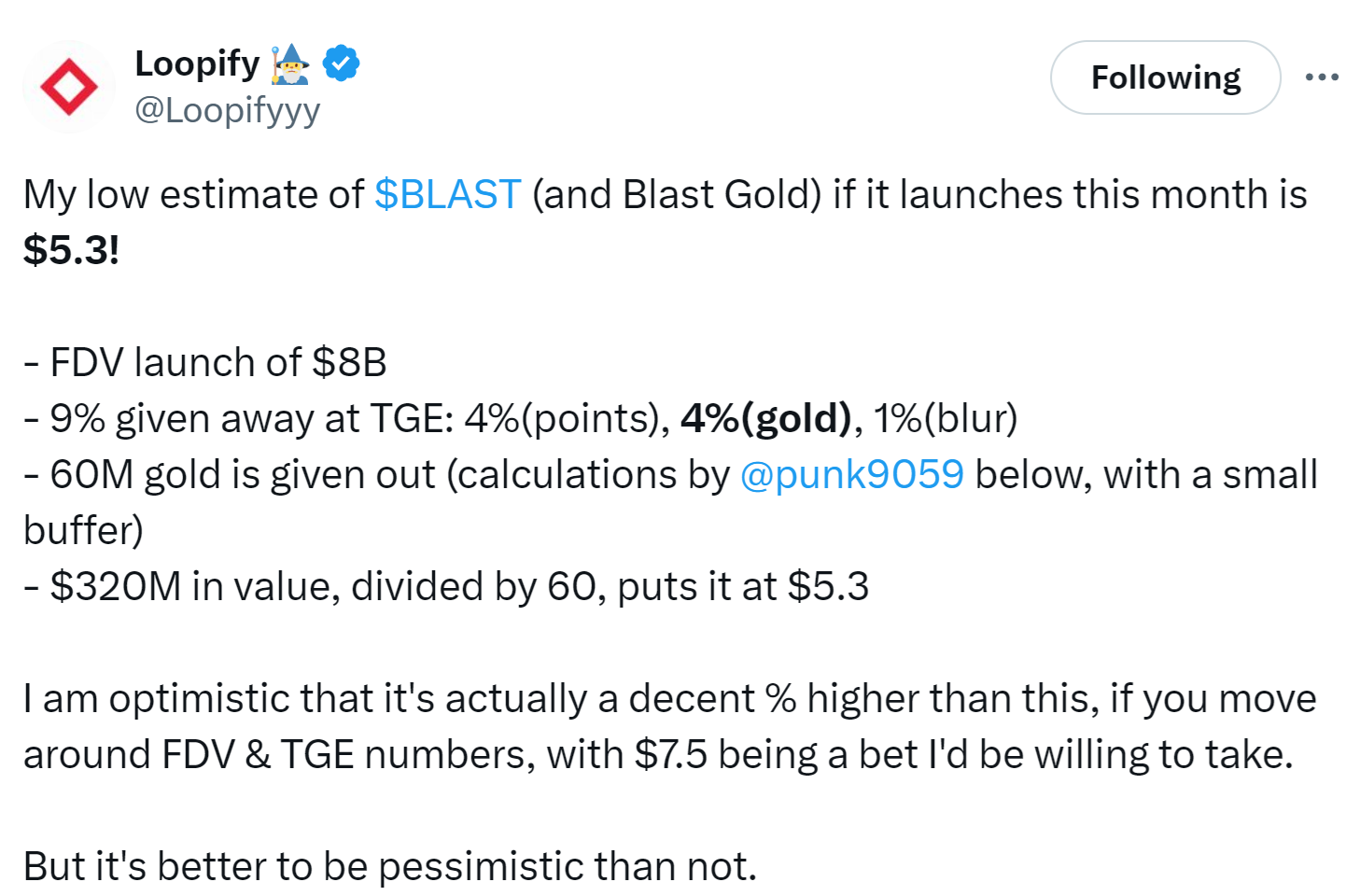Open the $BLAST cashtag link
1360x896 pixels.
point(447,194)
